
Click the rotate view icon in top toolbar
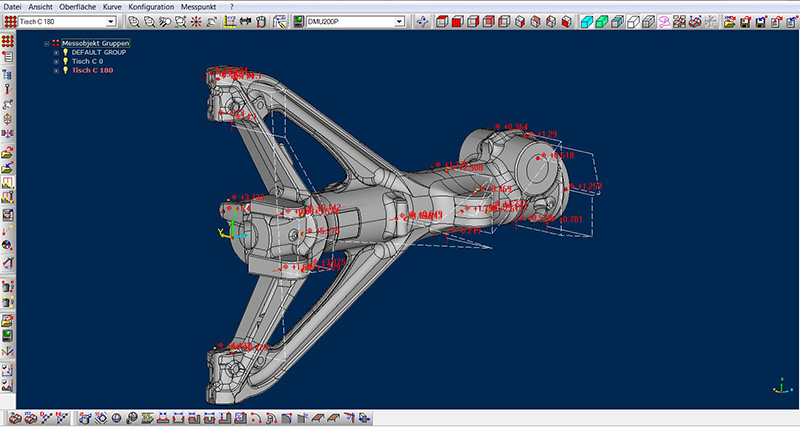coord(212,21)
